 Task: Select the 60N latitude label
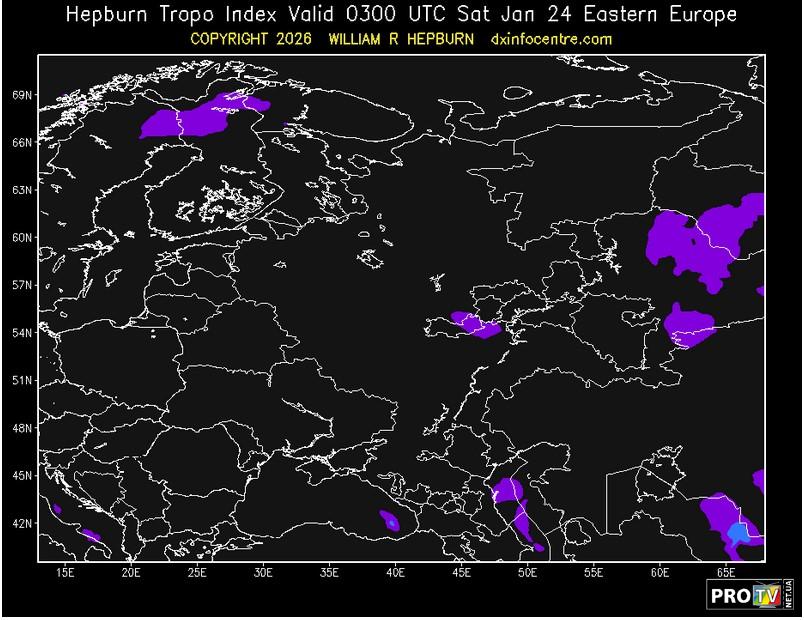coord(22,238)
